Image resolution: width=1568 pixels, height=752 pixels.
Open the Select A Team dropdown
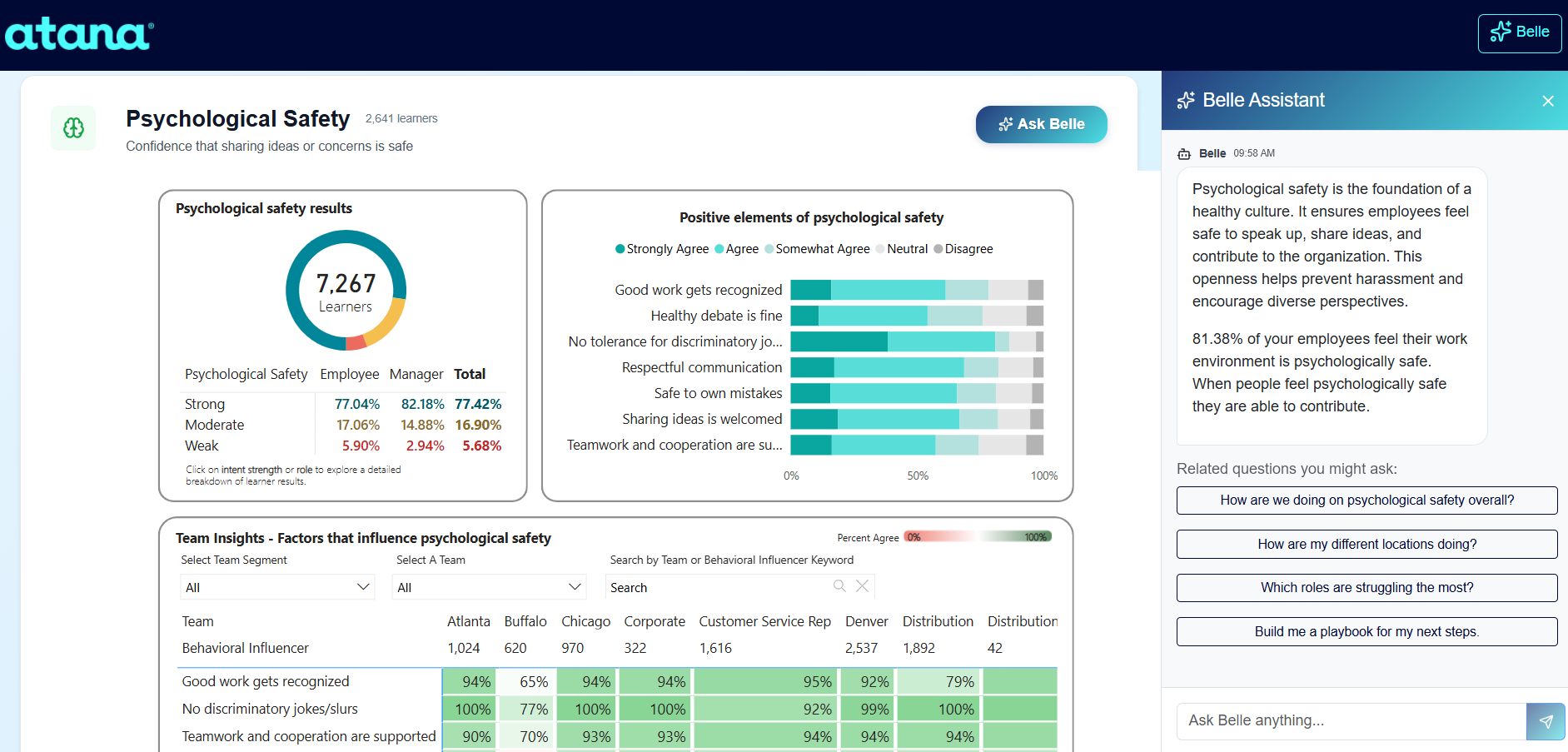(489, 587)
